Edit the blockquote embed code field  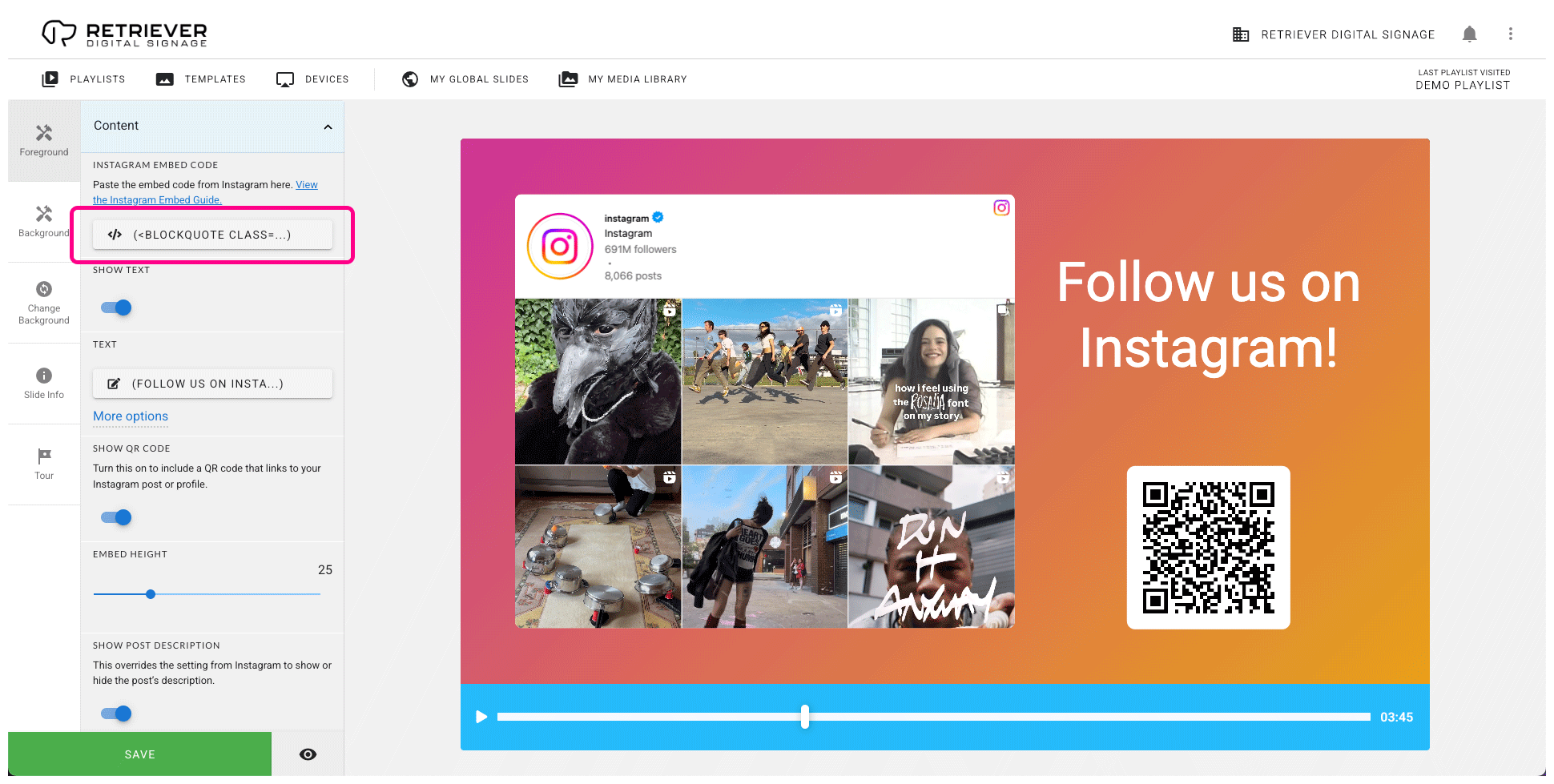pyautogui.click(x=212, y=235)
